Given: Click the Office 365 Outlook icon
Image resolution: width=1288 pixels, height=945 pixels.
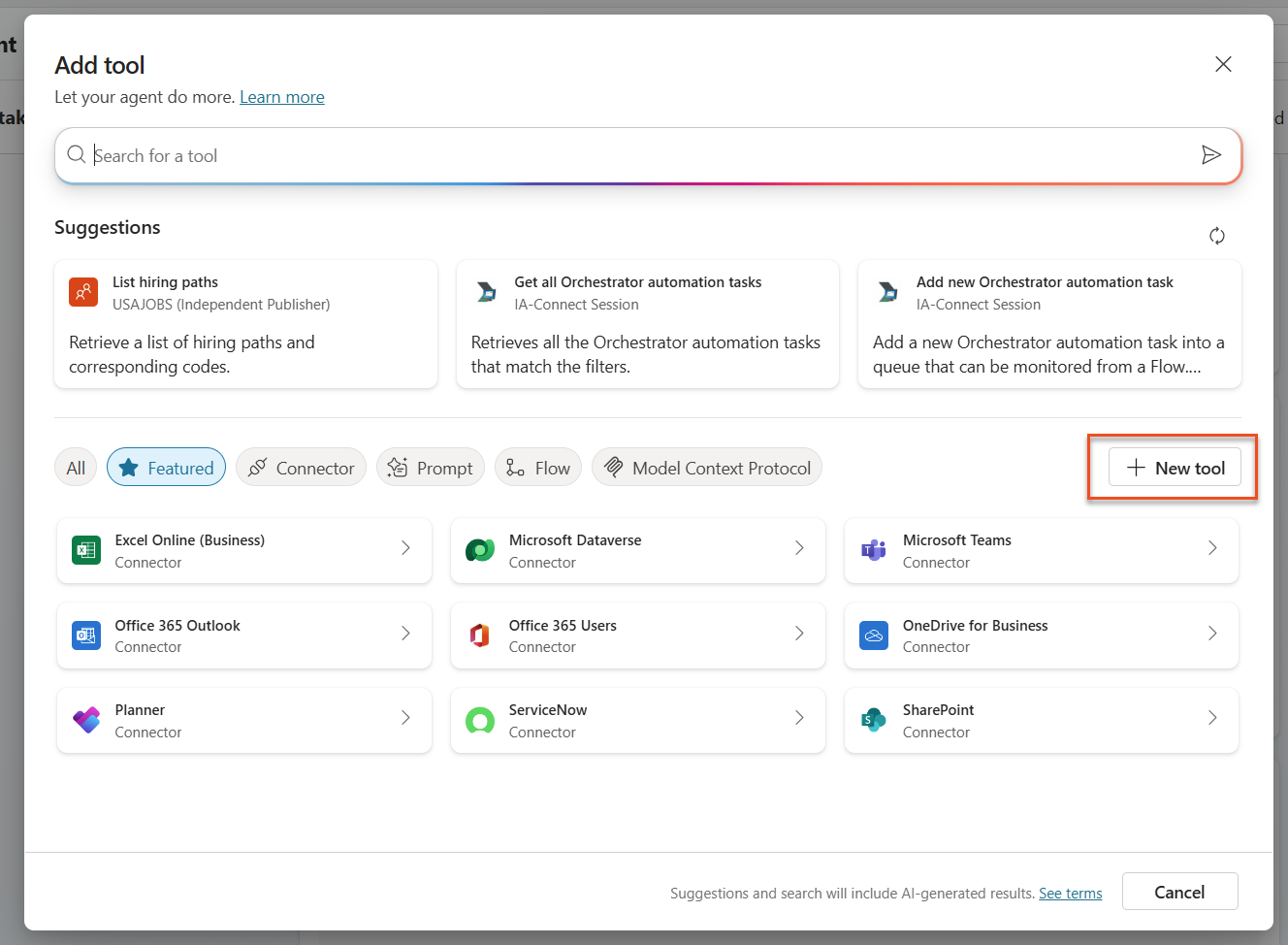Looking at the screenshot, I should (86, 635).
